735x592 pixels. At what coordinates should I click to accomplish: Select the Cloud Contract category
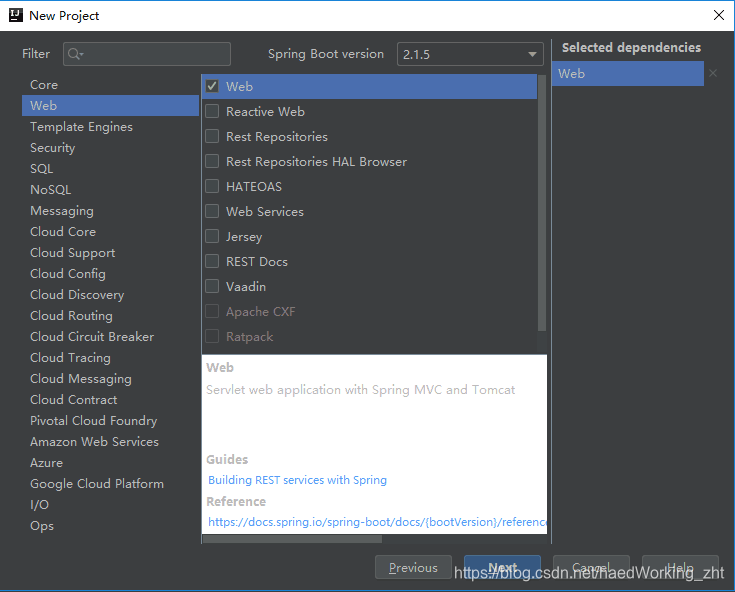point(111,400)
